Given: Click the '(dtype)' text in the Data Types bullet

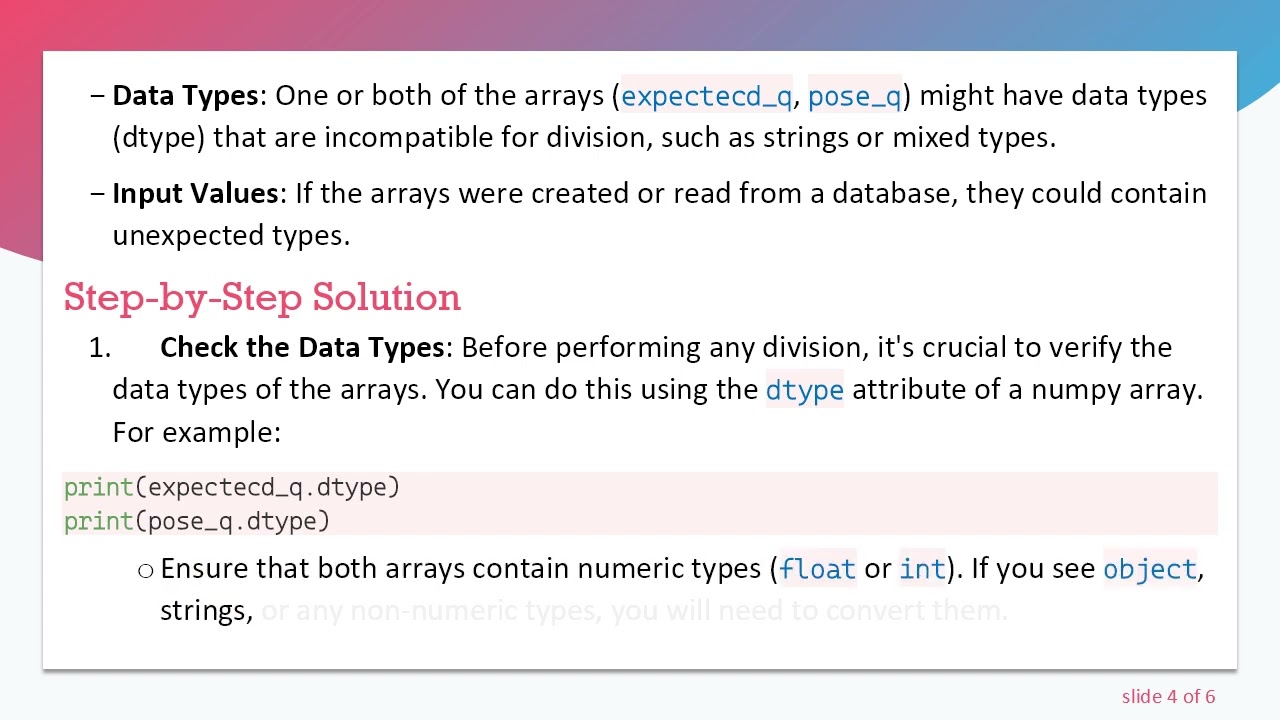Looking at the screenshot, I should tap(159, 137).
